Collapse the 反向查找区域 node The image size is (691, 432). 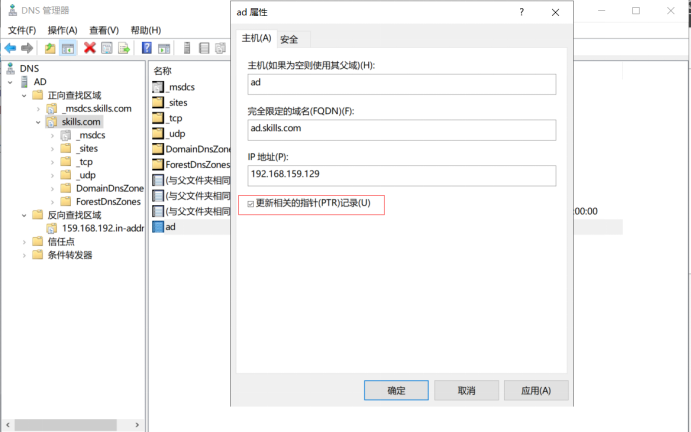[x=24, y=215]
